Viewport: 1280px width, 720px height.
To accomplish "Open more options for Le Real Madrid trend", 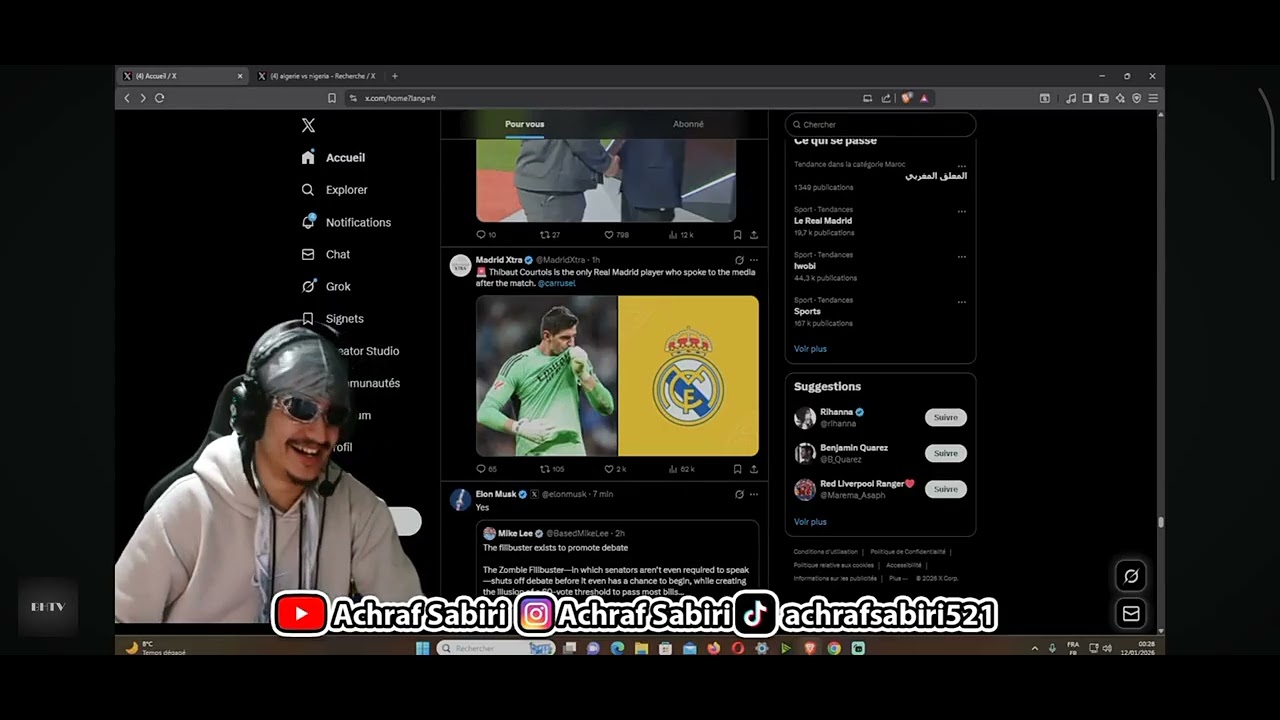I will (961, 211).
